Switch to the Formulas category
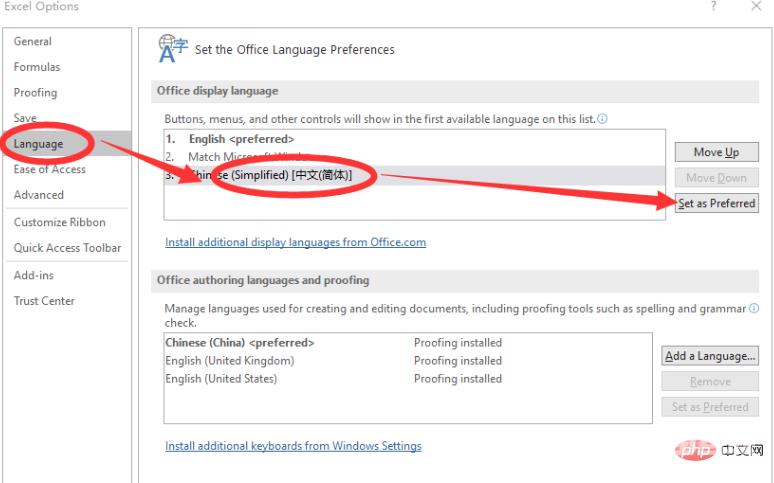Viewport: 774px width, 483px height. click(x=37, y=67)
